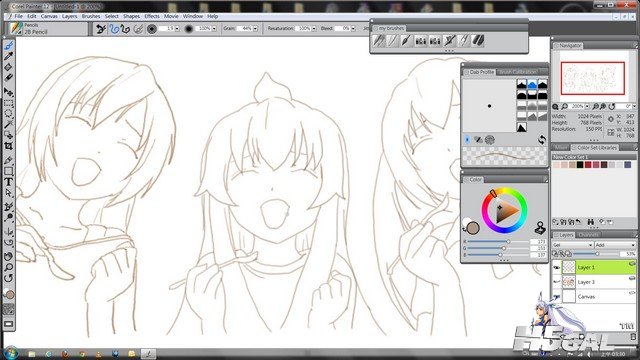Select the Paint Bucket tool
The width and height of the screenshot is (640, 360).
point(9,67)
